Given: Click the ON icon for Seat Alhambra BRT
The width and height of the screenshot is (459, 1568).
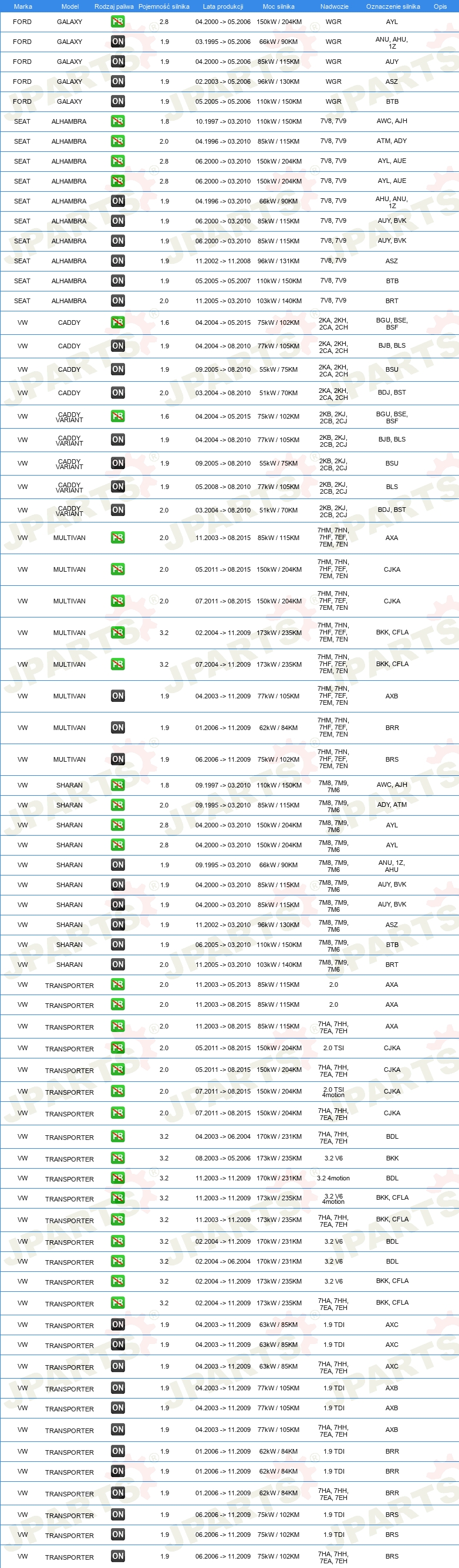Looking at the screenshot, I should coord(117,300).
